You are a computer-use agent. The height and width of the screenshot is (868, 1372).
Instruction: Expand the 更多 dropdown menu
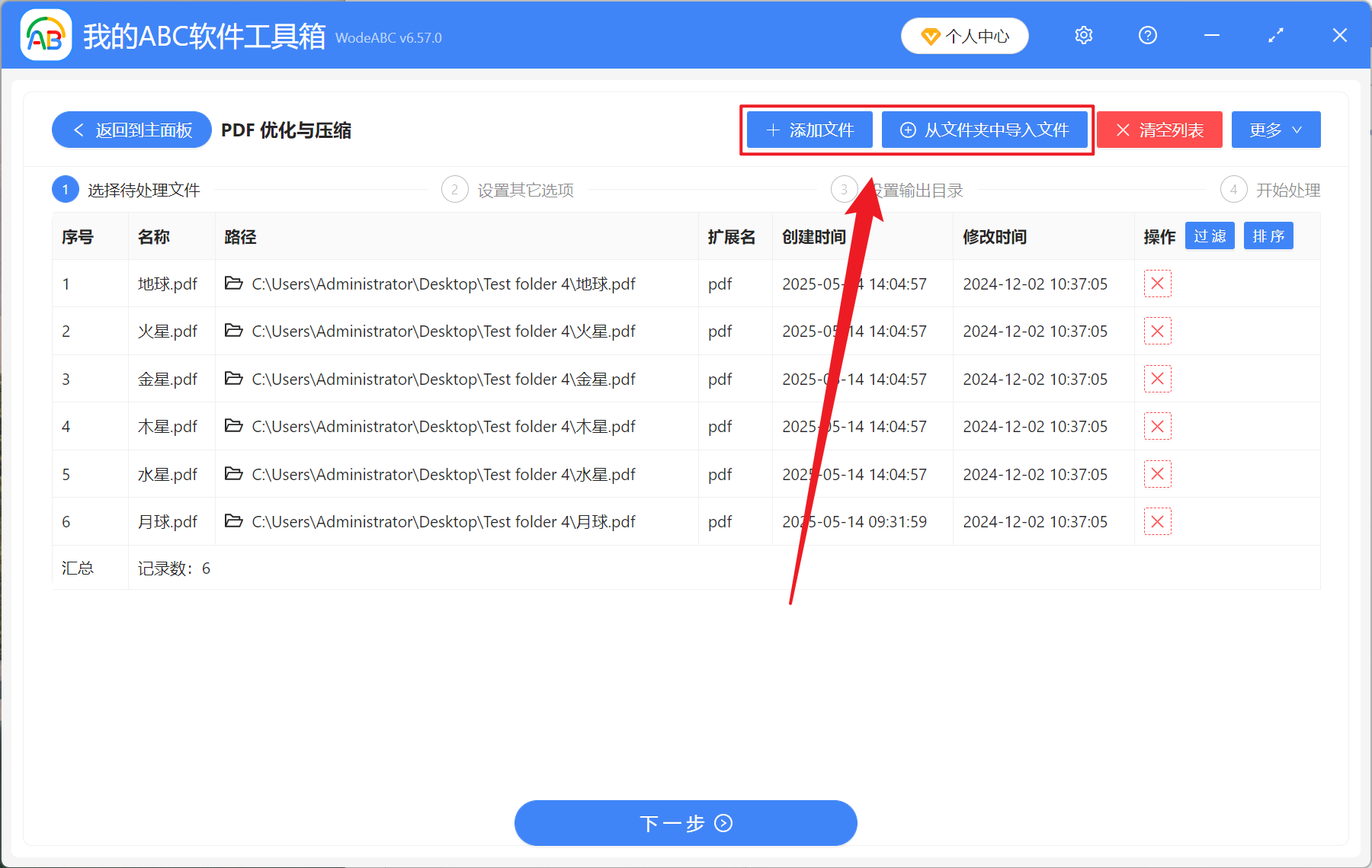tap(1275, 130)
